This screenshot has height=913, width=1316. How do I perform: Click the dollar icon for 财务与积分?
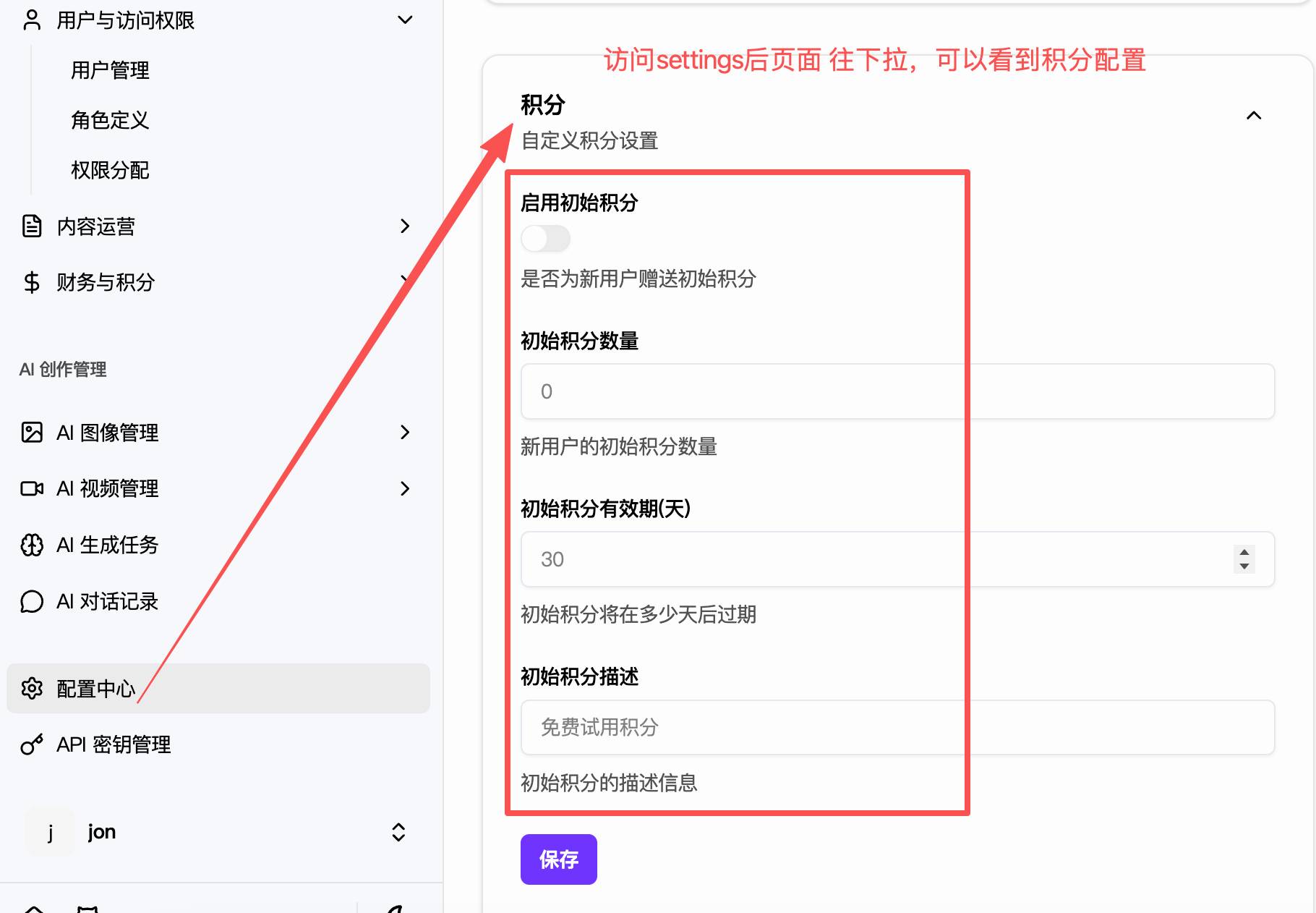pyautogui.click(x=32, y=282)
